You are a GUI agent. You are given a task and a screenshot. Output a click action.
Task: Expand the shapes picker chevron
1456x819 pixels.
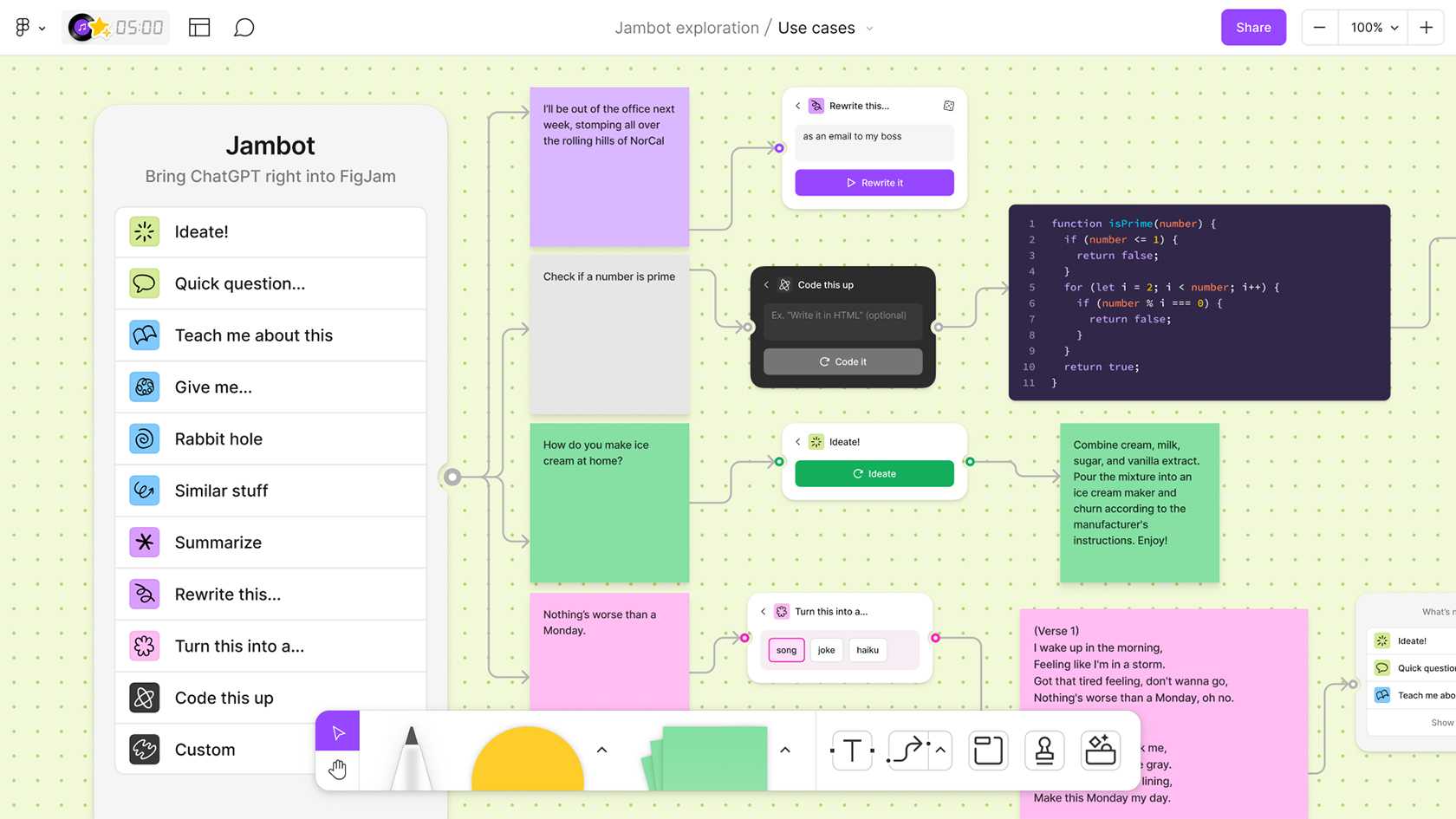[x=602, y=751]
